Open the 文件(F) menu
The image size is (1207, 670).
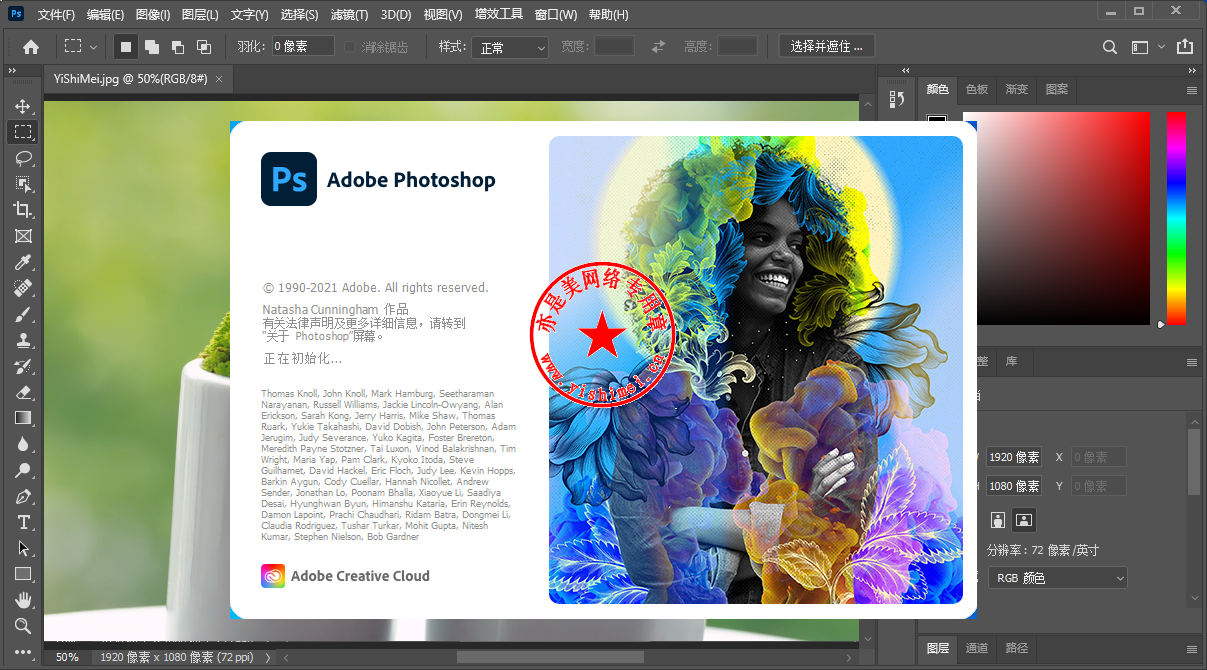pos(56,15)
